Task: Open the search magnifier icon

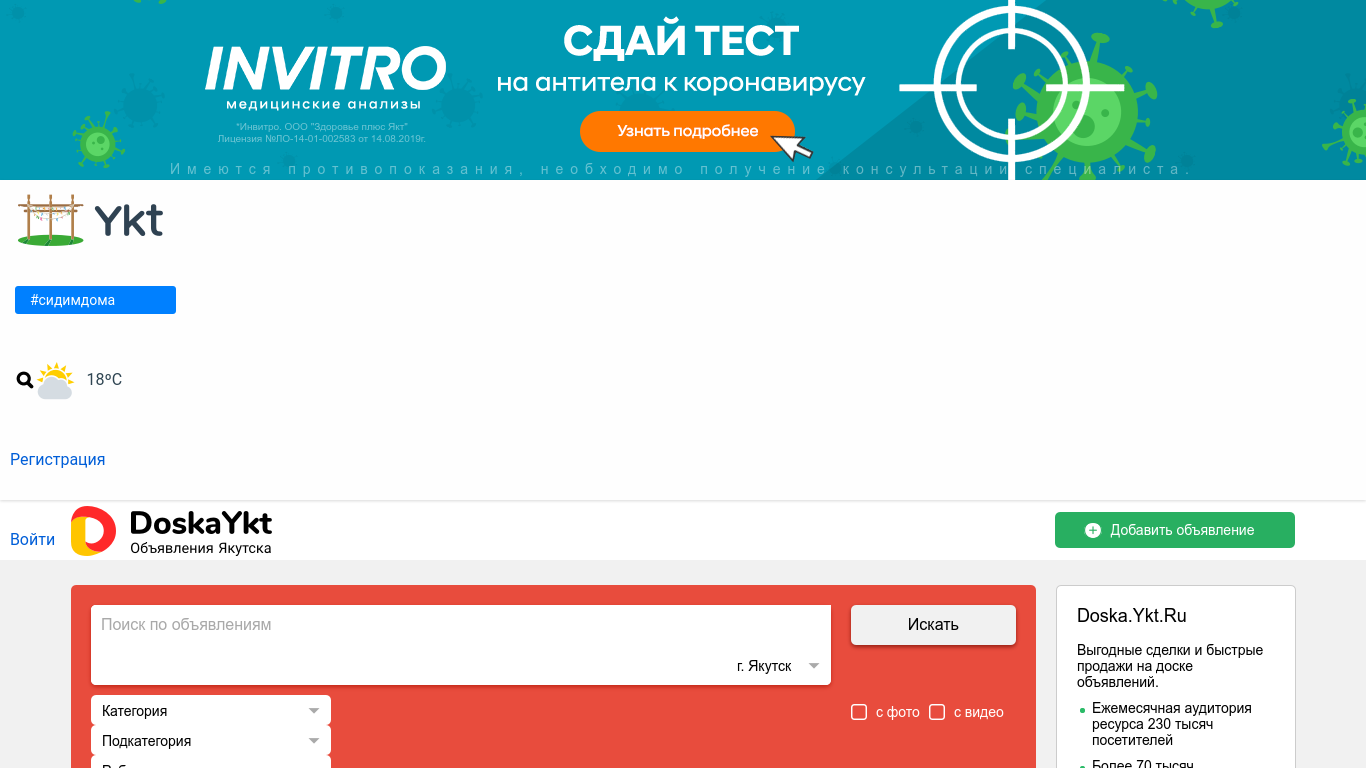Action: pyautogui.click(x=25, y=380)
